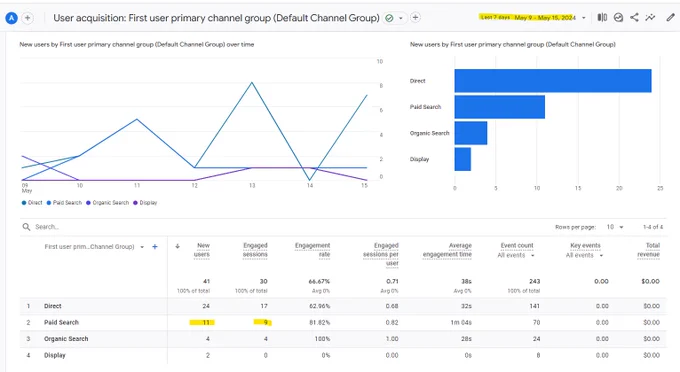Click the 'Event count' column header
This screenshot has width=680, height=372.
click(x=517, y=245)
